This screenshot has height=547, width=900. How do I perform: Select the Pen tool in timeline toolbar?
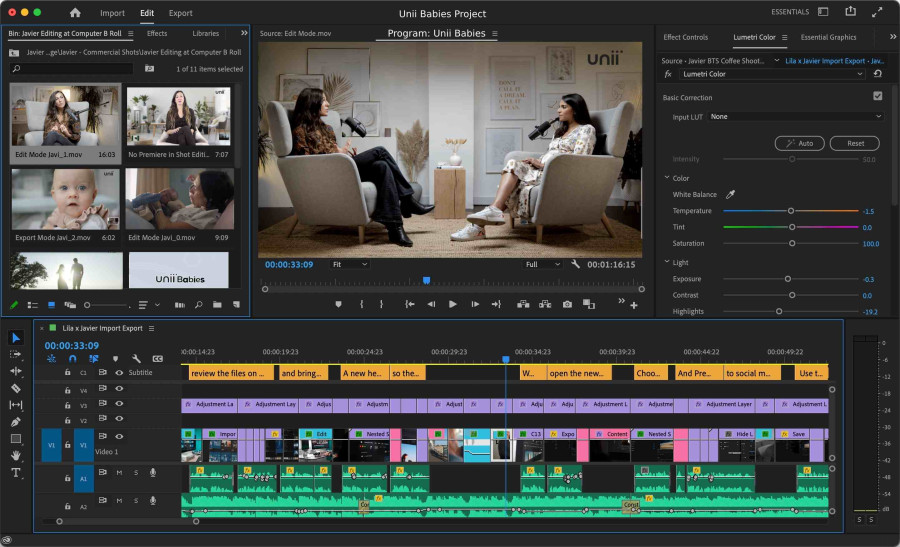click(16, 422)
